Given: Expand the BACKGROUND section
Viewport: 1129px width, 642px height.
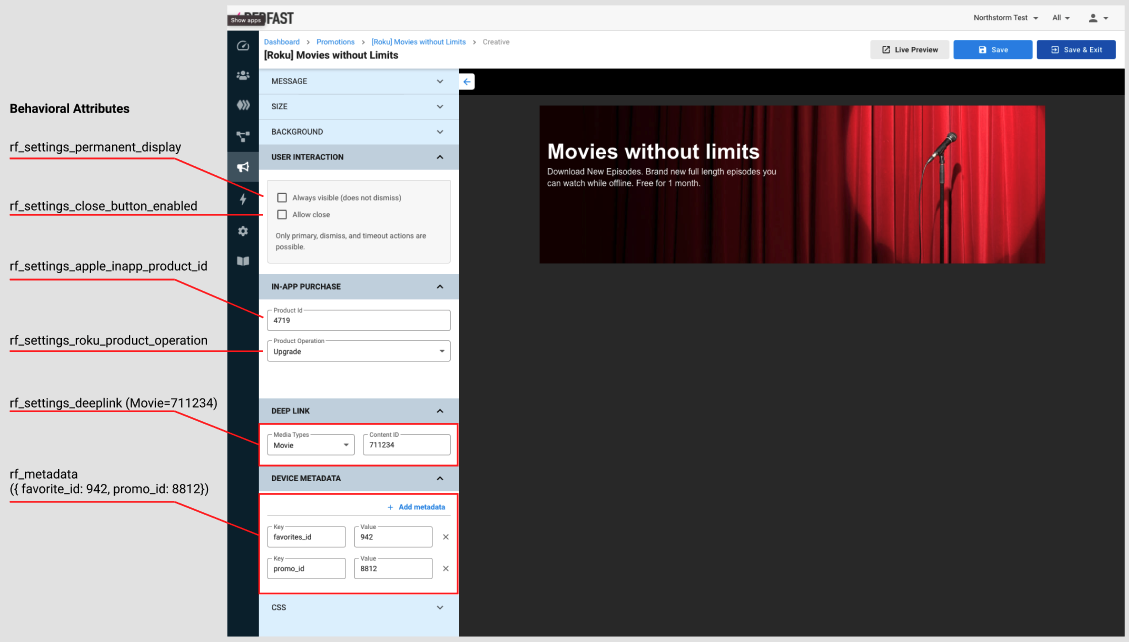Looking at the screenshot, I should pyautogui.click(x=359, y=132).
